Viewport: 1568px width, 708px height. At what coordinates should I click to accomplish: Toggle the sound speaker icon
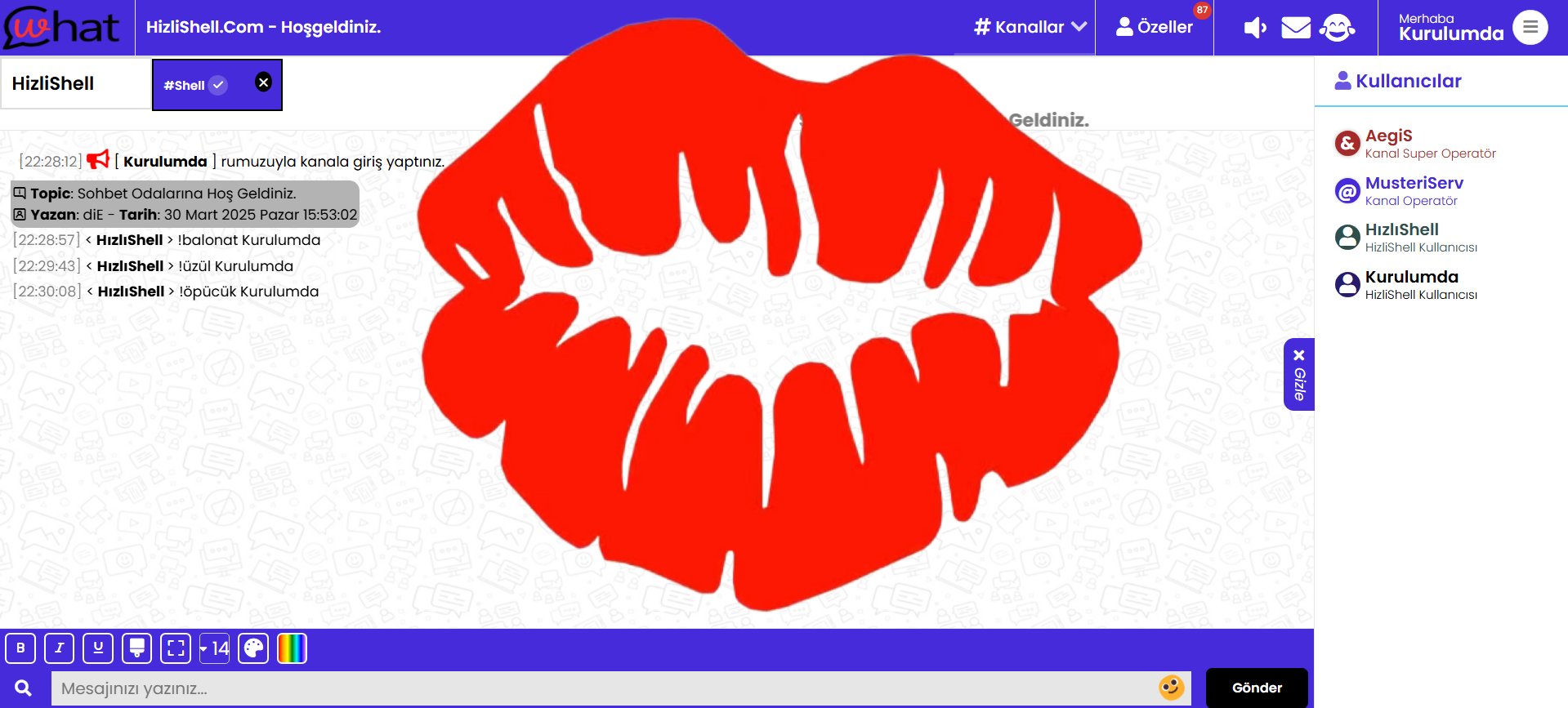pyautogui.click(x=1255, y=28)
